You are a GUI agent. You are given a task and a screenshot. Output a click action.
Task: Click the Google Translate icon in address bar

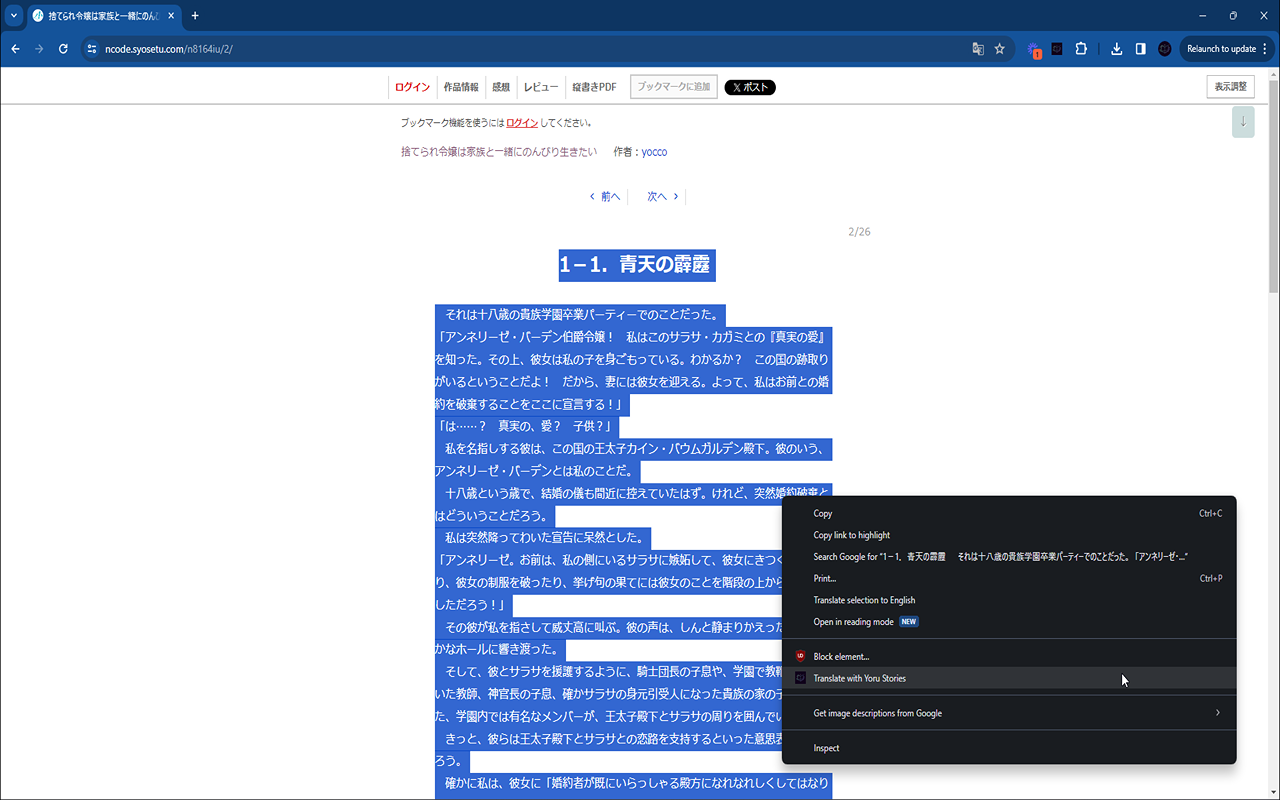click(x=978, y=49)
